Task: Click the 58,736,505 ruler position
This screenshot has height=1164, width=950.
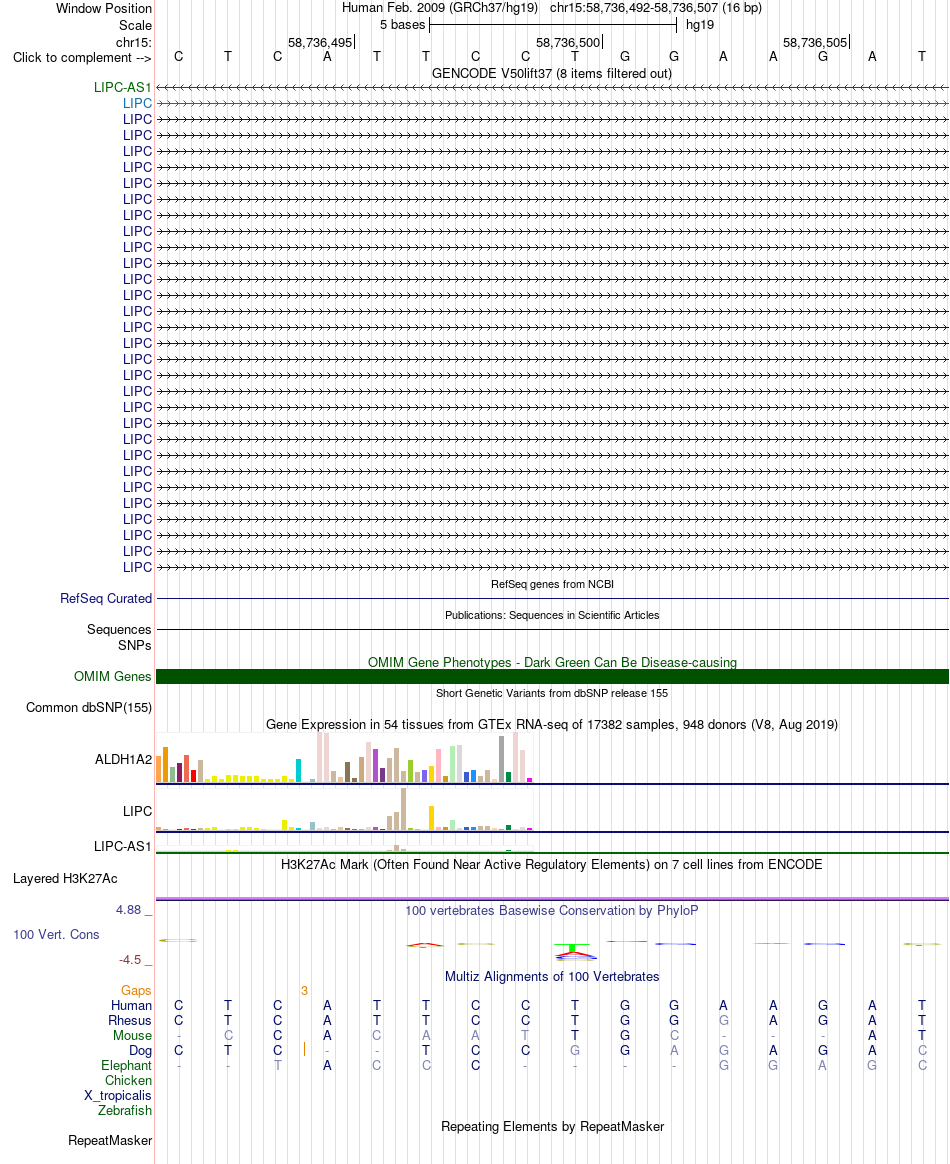Action: [815, 42]
